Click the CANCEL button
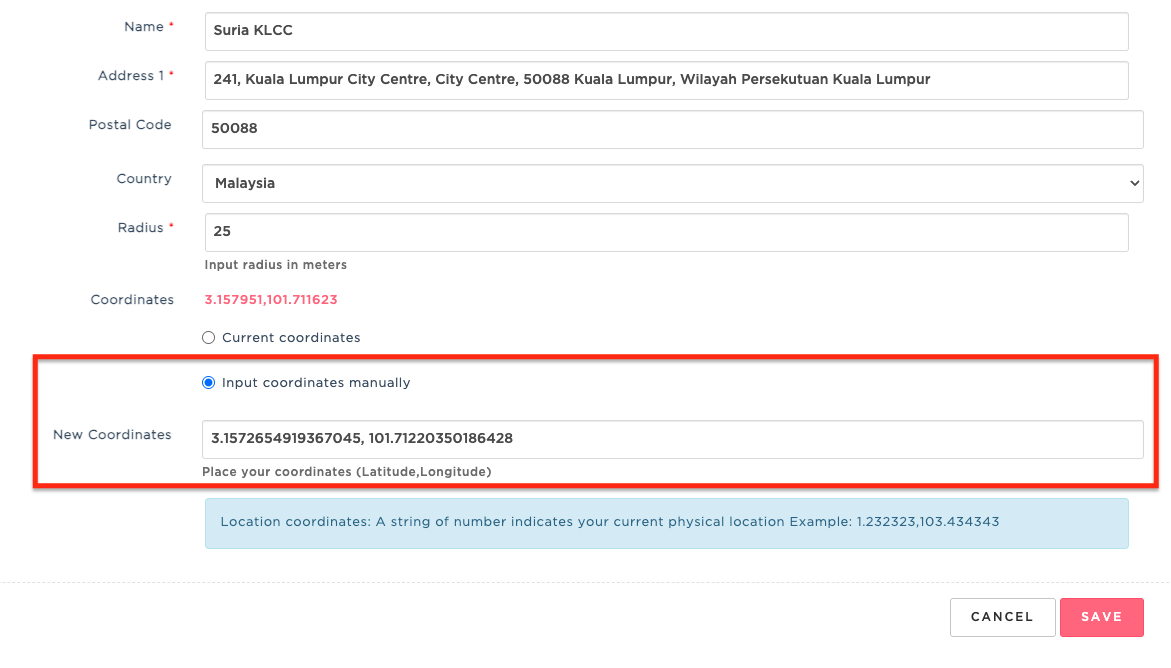 pos(1002,617)
